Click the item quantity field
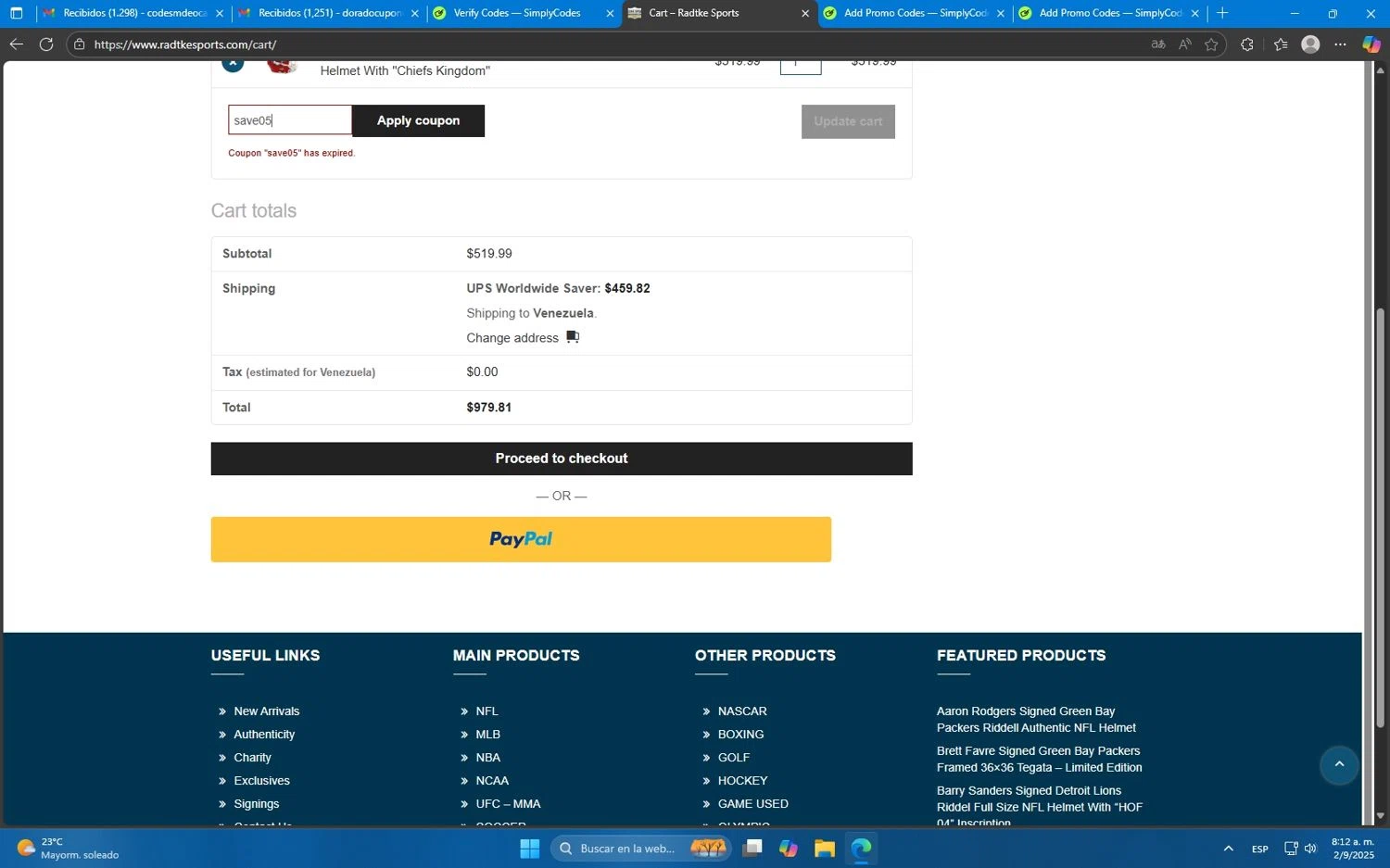 [x=801, y=67]
